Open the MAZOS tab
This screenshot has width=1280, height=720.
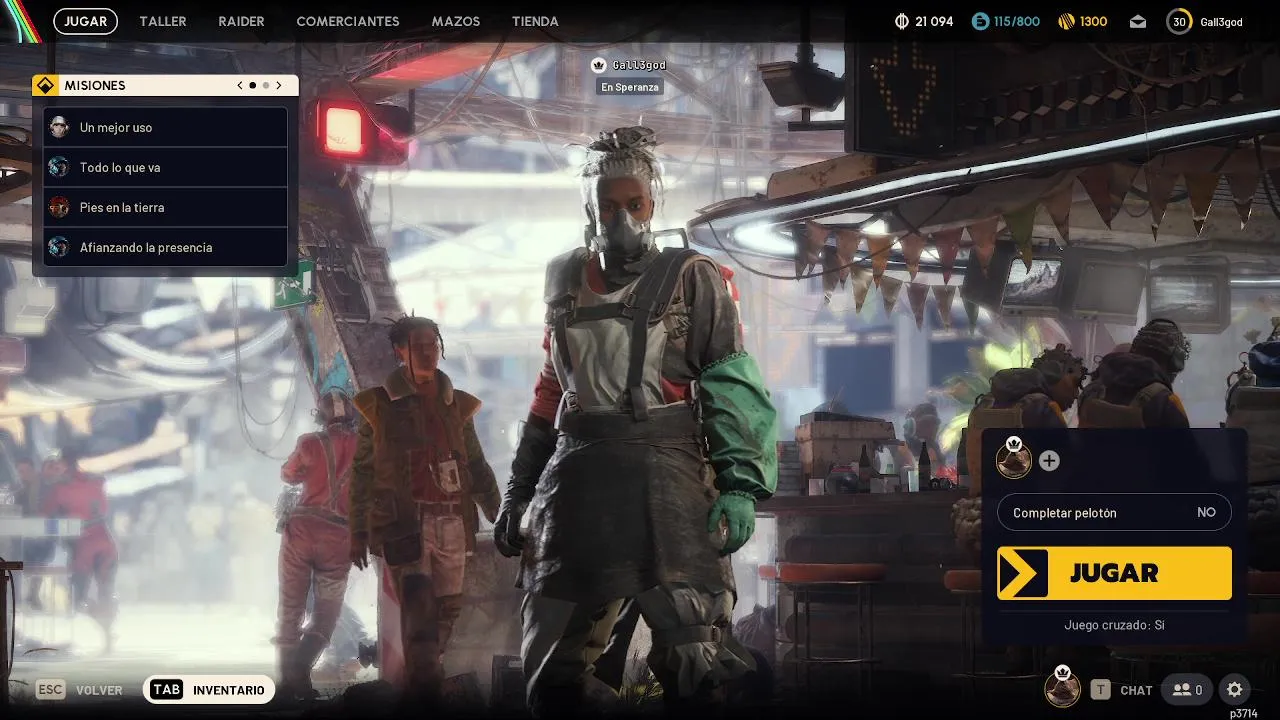pos(456,21)
